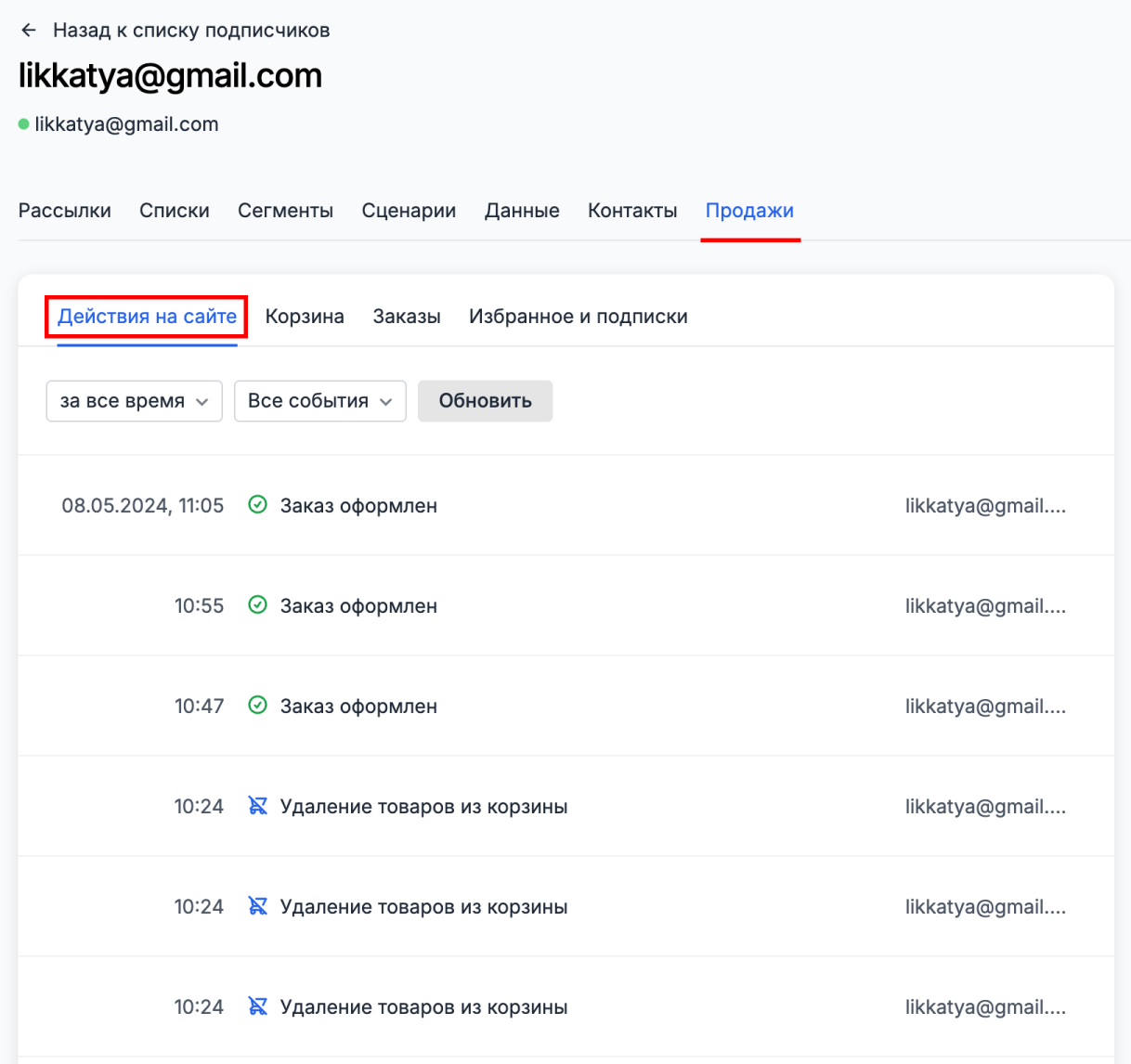Click green checkmark icon of 11:05 order
The image size is (1131, 1064).
pyautogui.click(x=258, y=505)
